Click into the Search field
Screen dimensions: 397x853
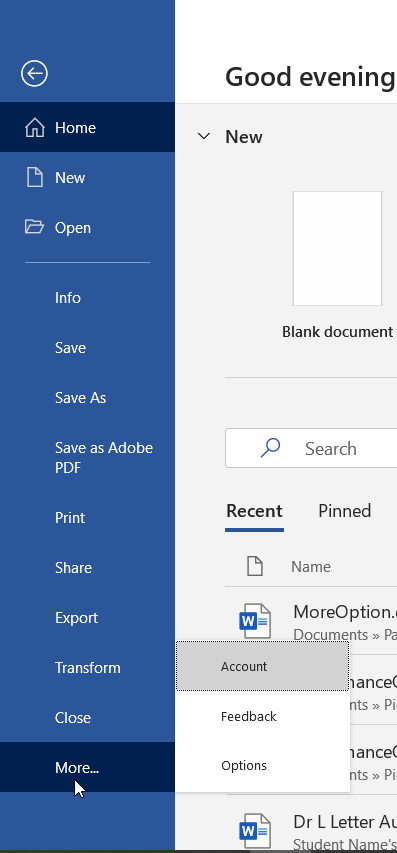tap(311, 448)
